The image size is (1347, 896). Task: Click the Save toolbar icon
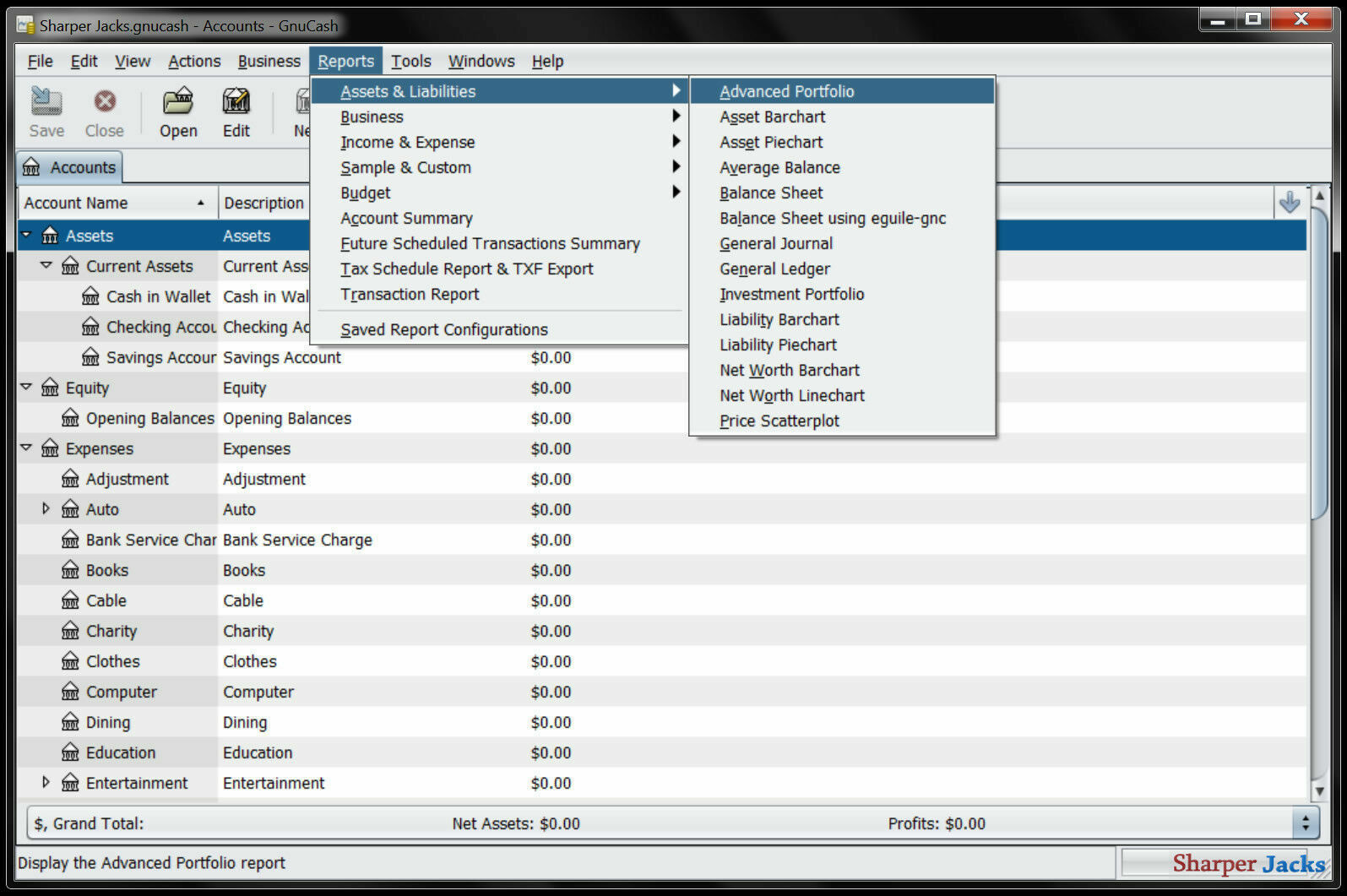46,102
